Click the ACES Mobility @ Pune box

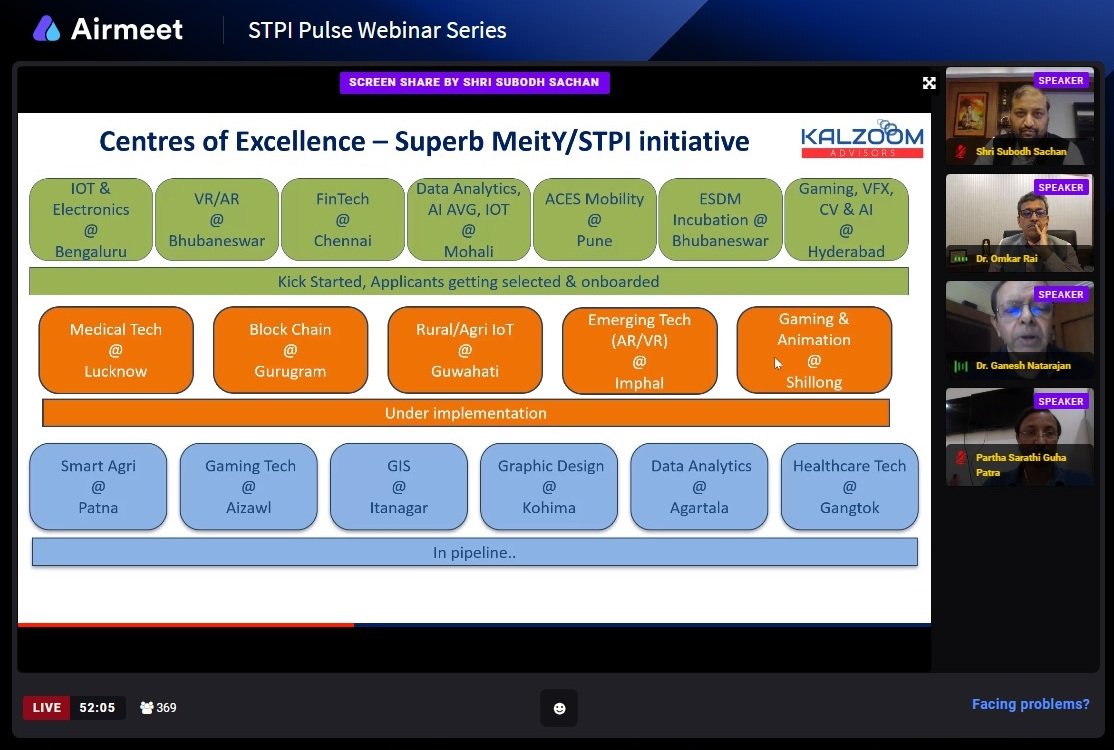click(594, 219)
